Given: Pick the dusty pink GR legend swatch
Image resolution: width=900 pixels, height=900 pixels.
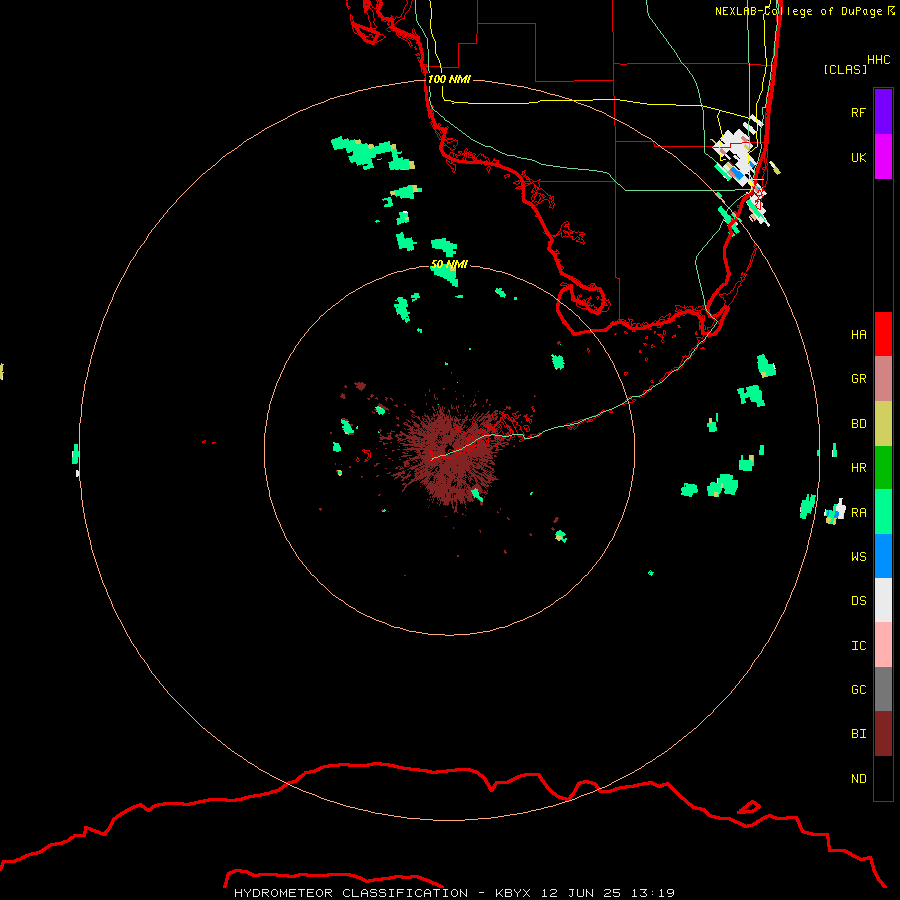Looking at the screenshot, I should 883,379.
